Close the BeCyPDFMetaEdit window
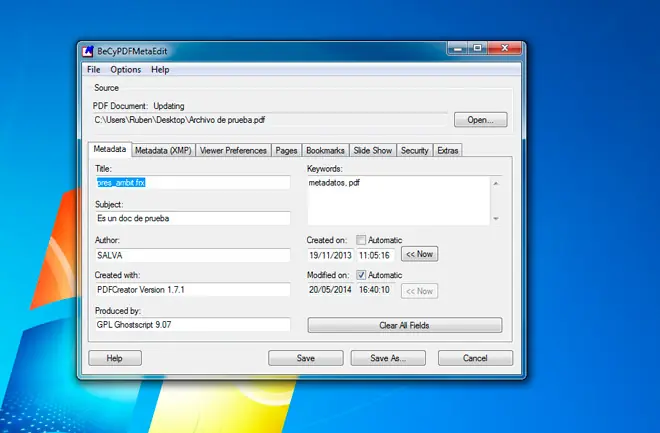Image resolution: width=660 pixels, height=433 pixels. [x=504, y=48]
